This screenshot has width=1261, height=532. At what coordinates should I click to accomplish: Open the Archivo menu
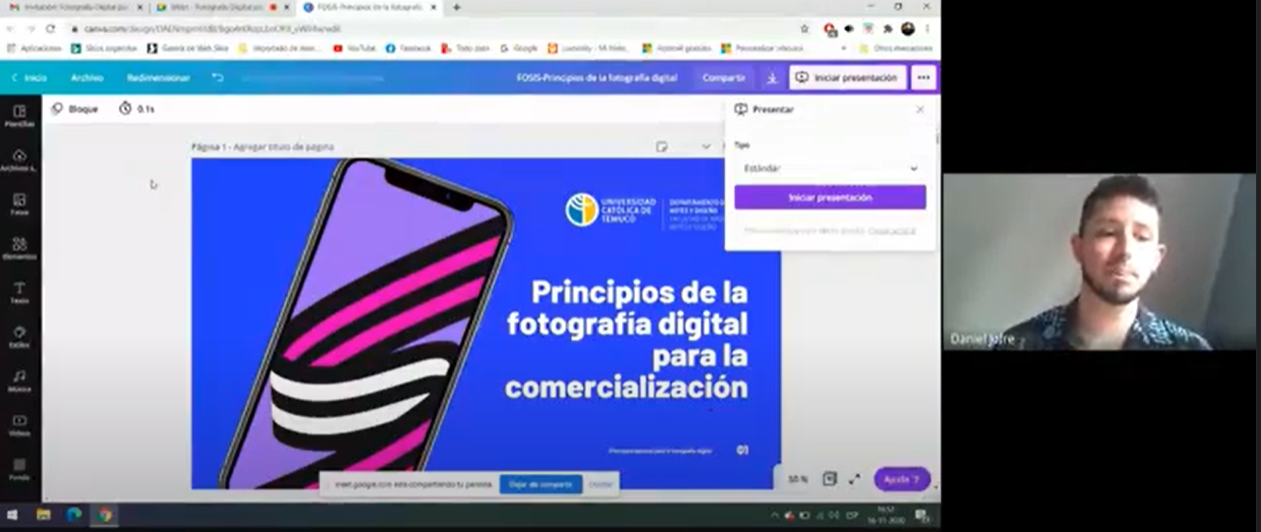click(87, 78)
